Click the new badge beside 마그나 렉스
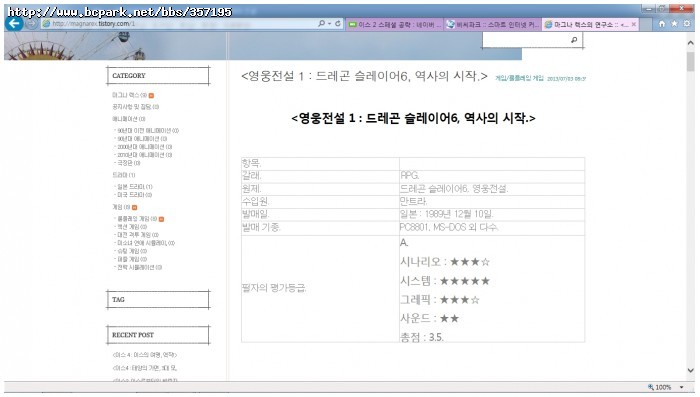Image resolution: width=700 pixels, height=397 pixels. point(151,96)
